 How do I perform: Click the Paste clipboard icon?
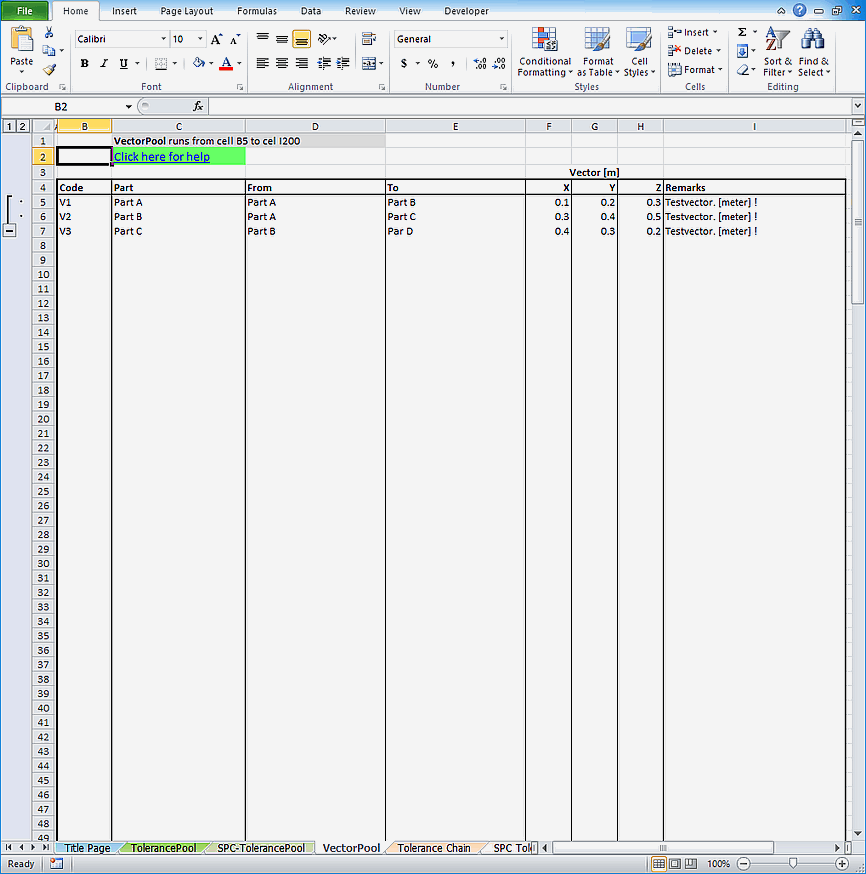point(21,40)
